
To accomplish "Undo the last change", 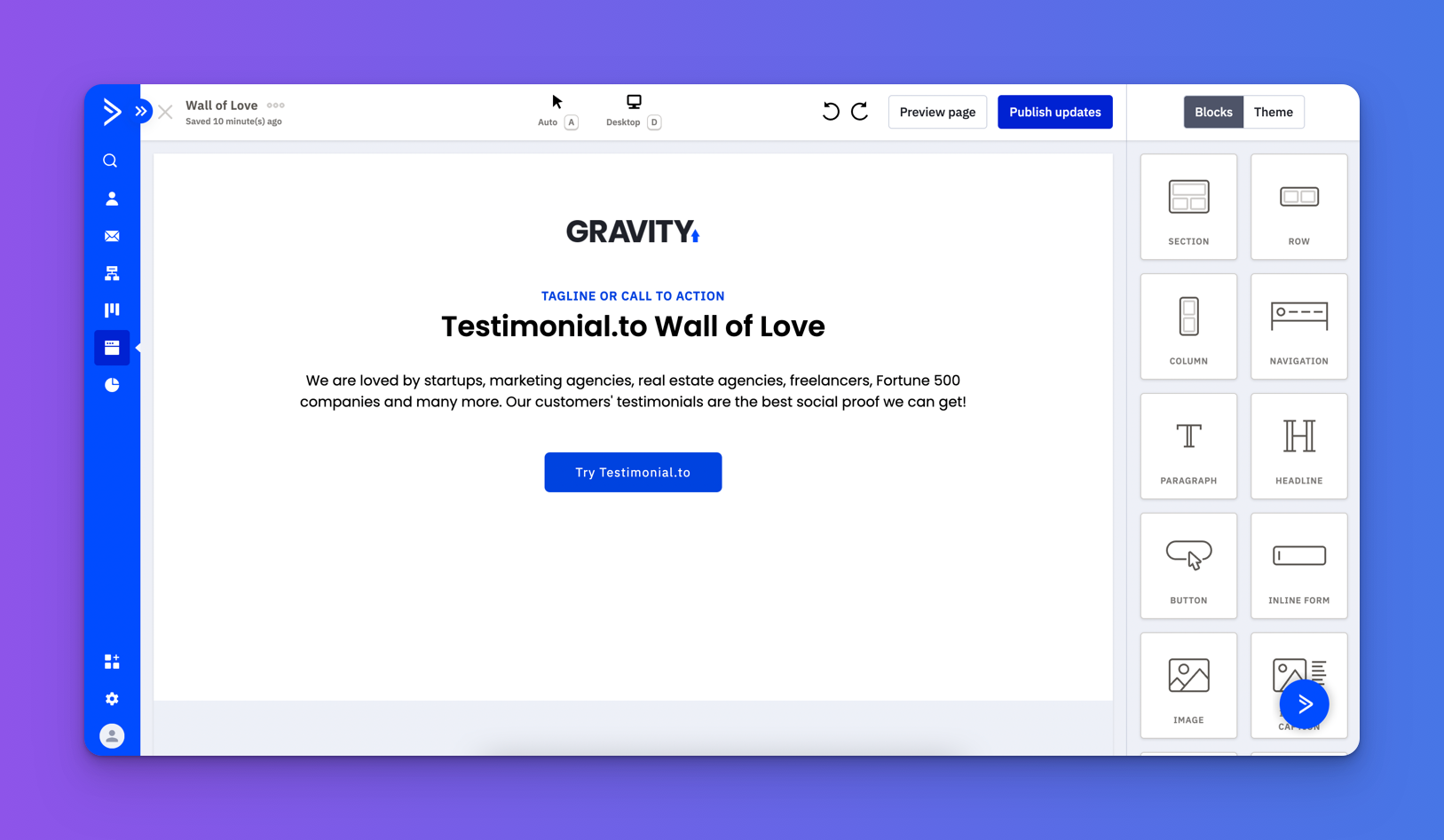I will click(831, 112).
